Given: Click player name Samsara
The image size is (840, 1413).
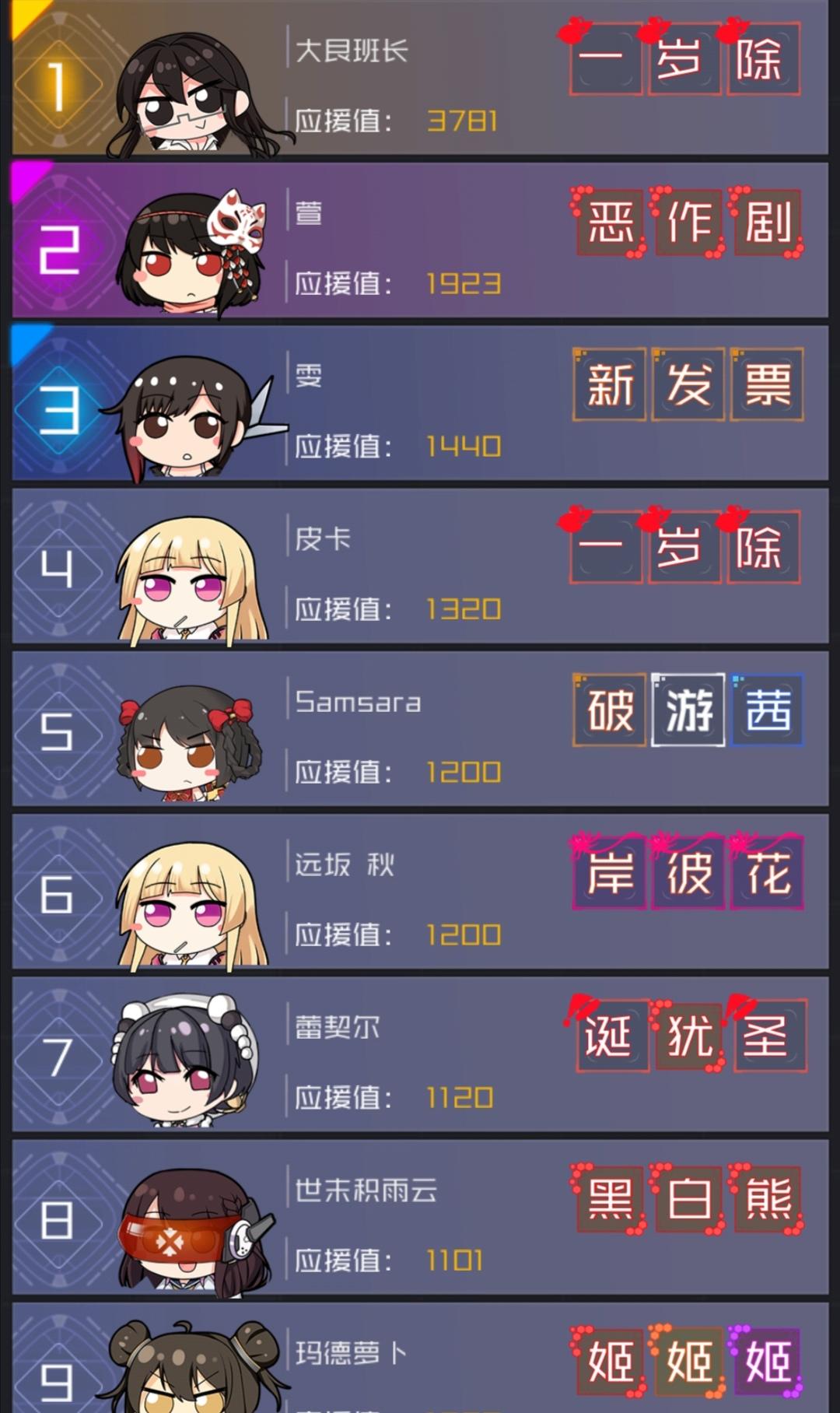Looking at the screenshot, I should click(358, 702).
